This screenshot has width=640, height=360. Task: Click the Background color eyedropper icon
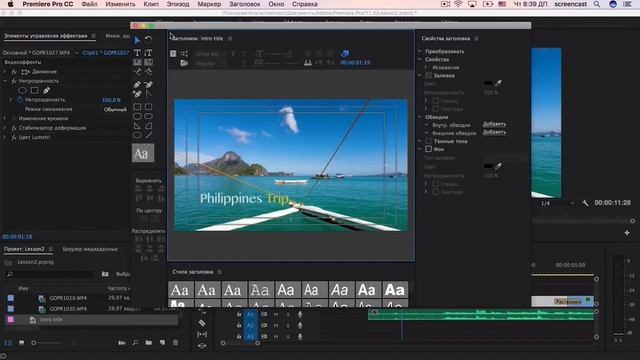[x=498, y=166]
